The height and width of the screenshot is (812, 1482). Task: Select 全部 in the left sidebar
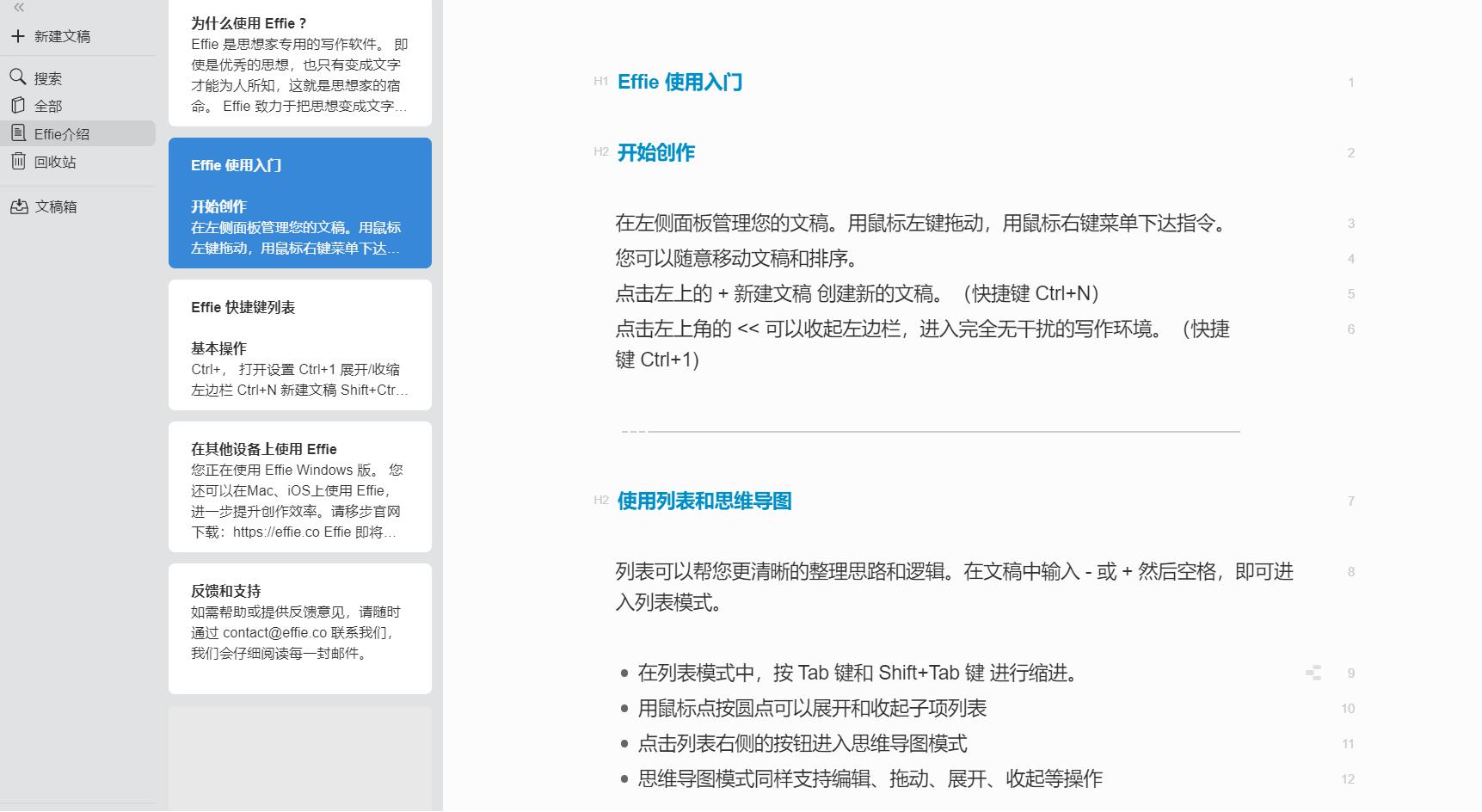(19, 105)
